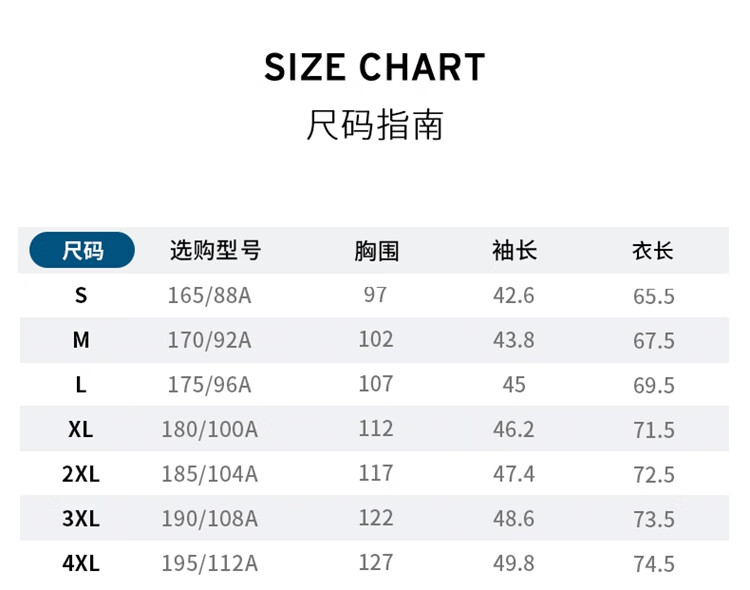Click the SIZE CHART title text
Screen dimensions: 750x590
point(375,67)
